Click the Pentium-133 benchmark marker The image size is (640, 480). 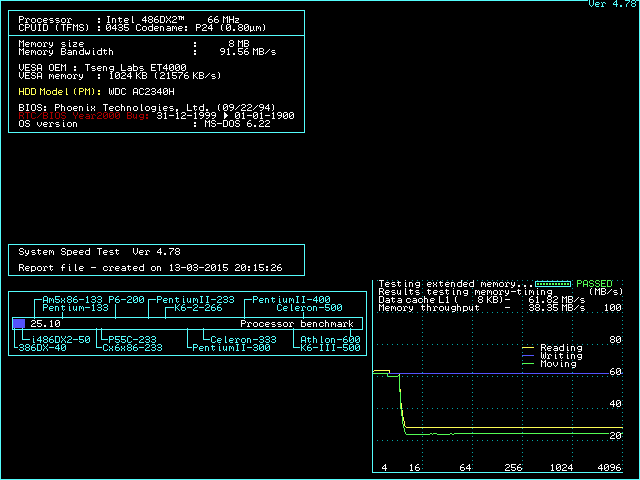[75, 308]
